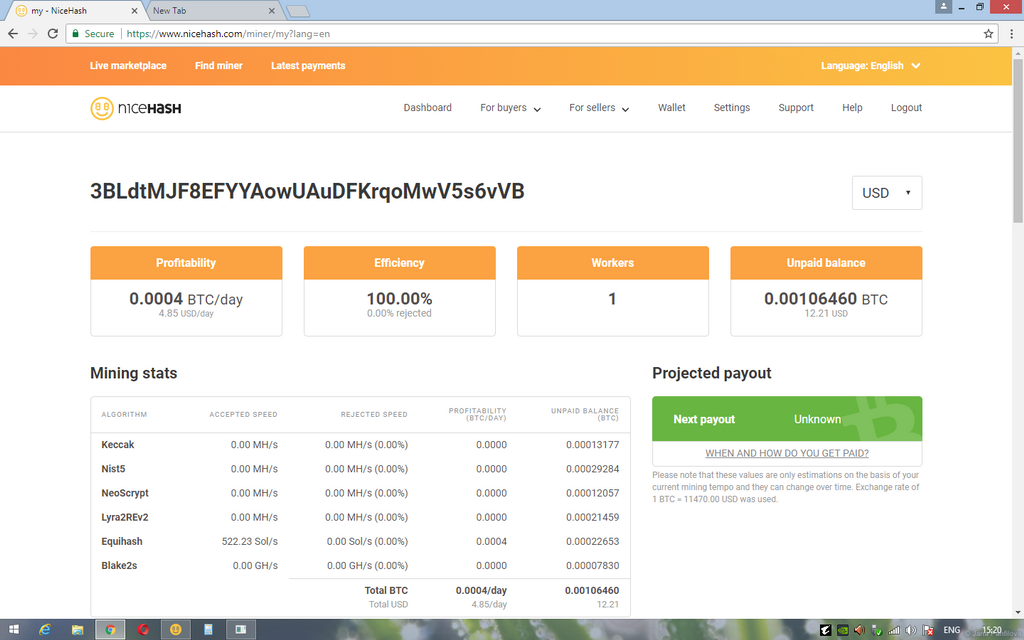The width and height of the screenshot is (1024, 640).
Task: Open the Live marketplace link
Action: 128,65
